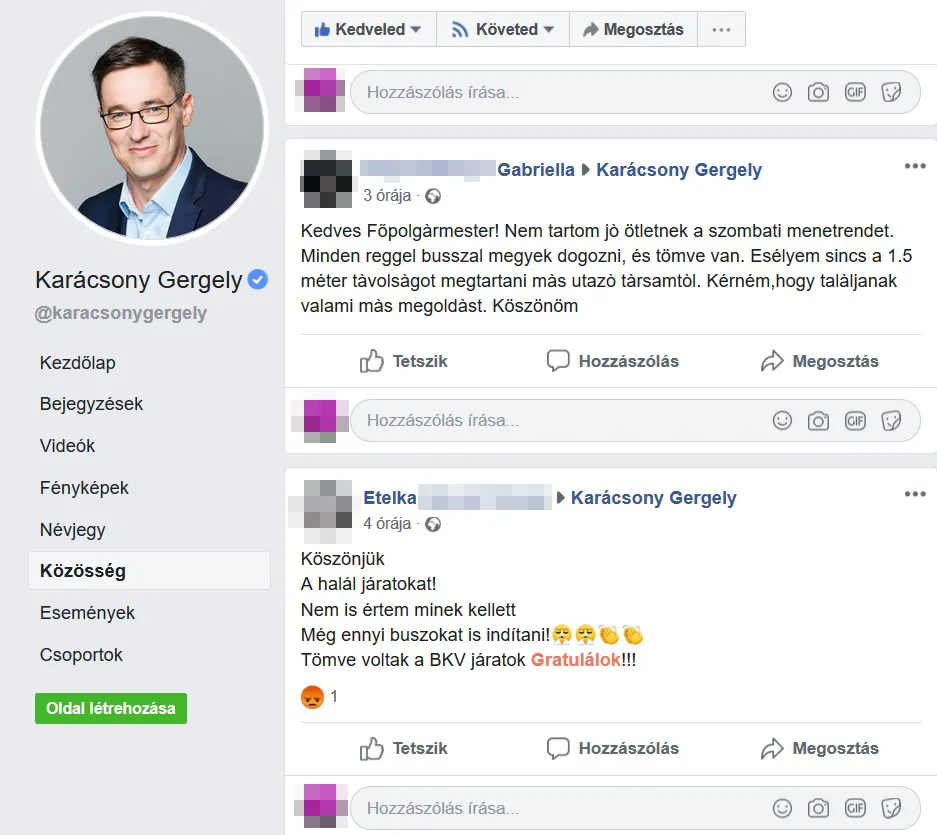Click the Karácsony Gergely profile picture
937x835 pixels.
point(152,129)
